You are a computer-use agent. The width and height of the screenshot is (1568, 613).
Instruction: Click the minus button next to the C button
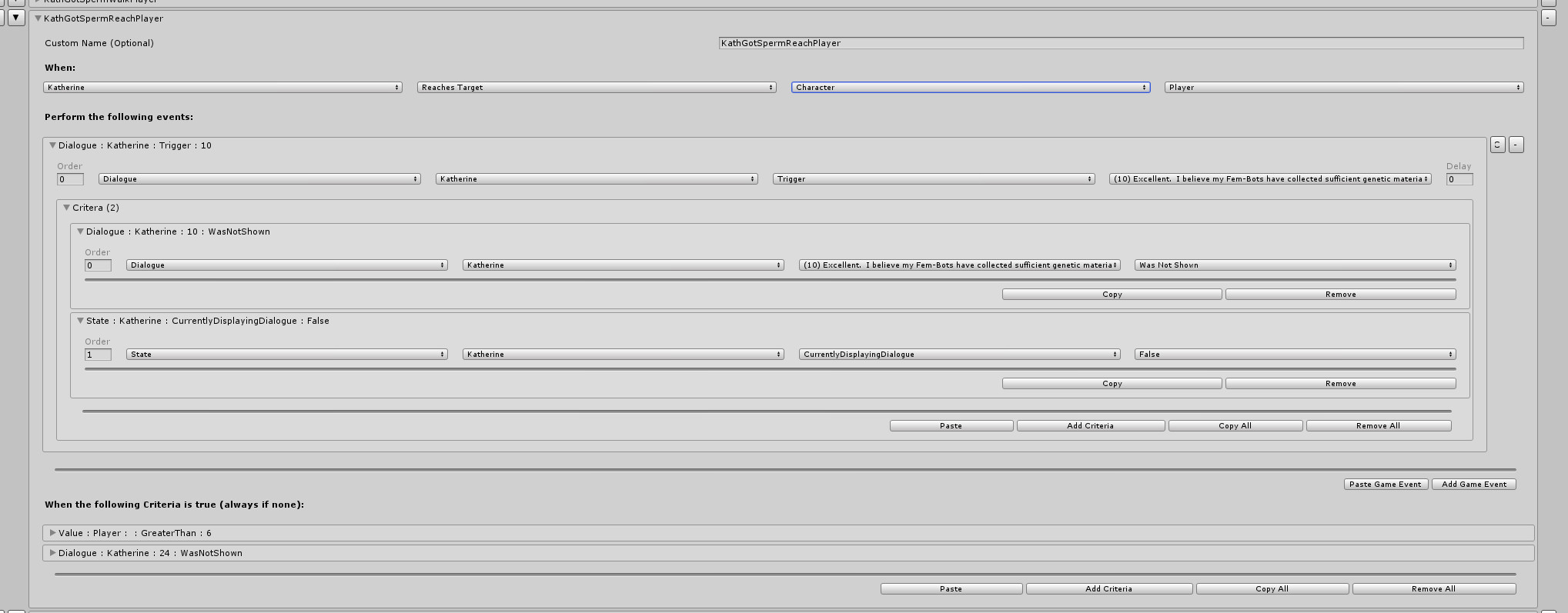1516,145
